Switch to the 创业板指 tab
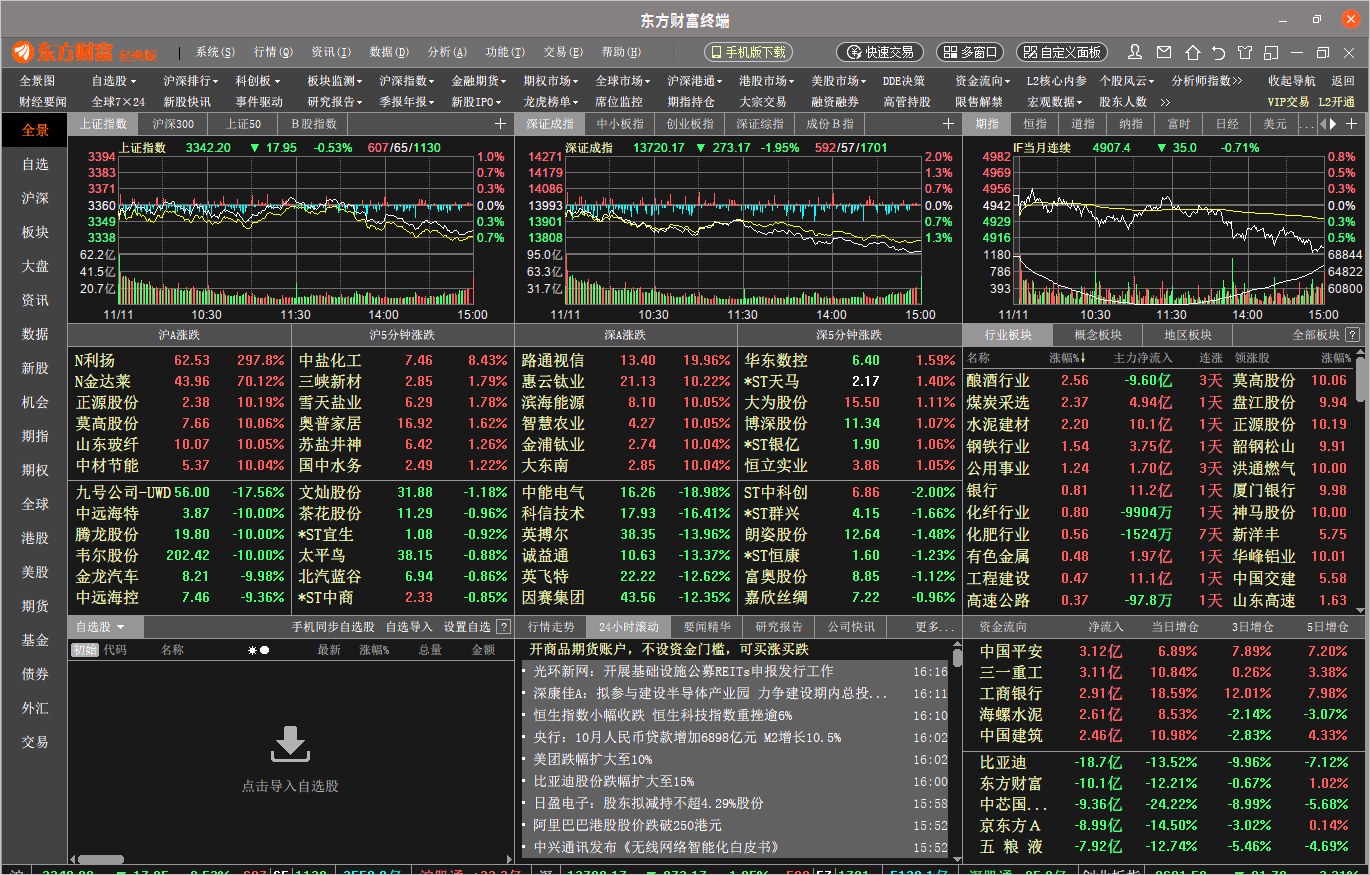Viewport: 1370px width, 875px height. [690, 124]
